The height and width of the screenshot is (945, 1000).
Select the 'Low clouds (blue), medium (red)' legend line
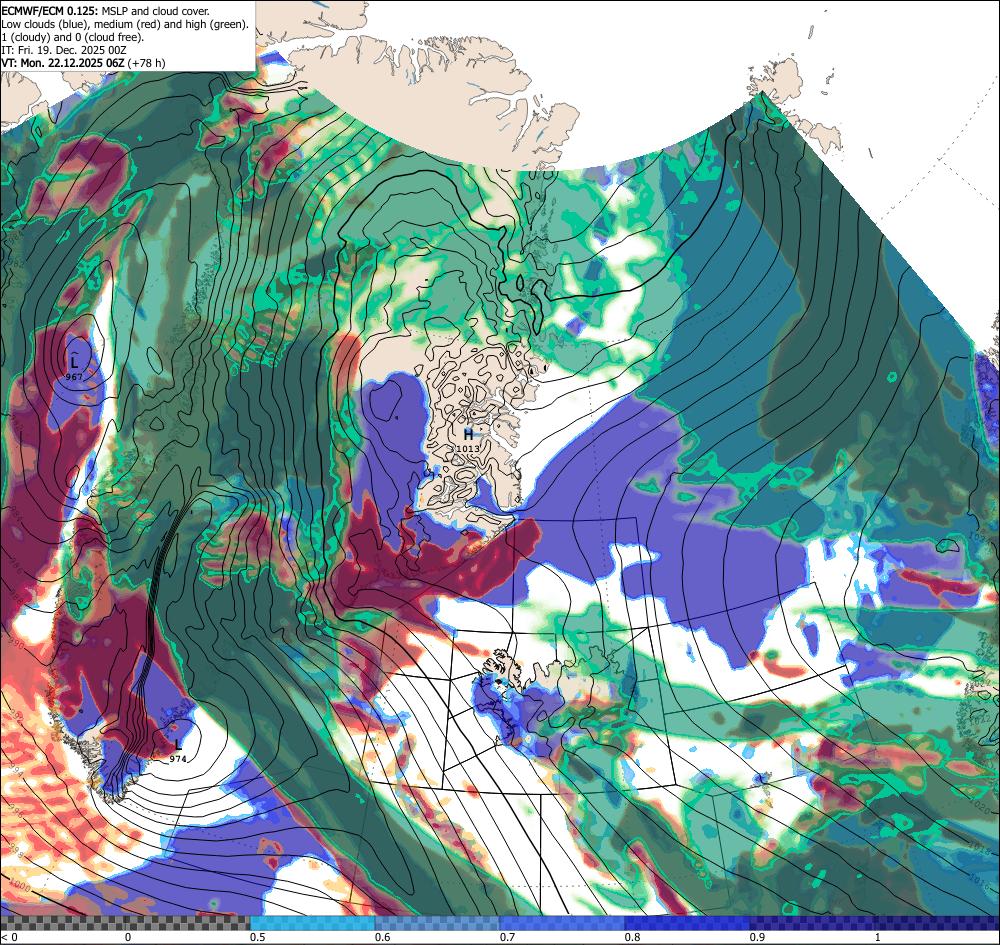(125, 24)
